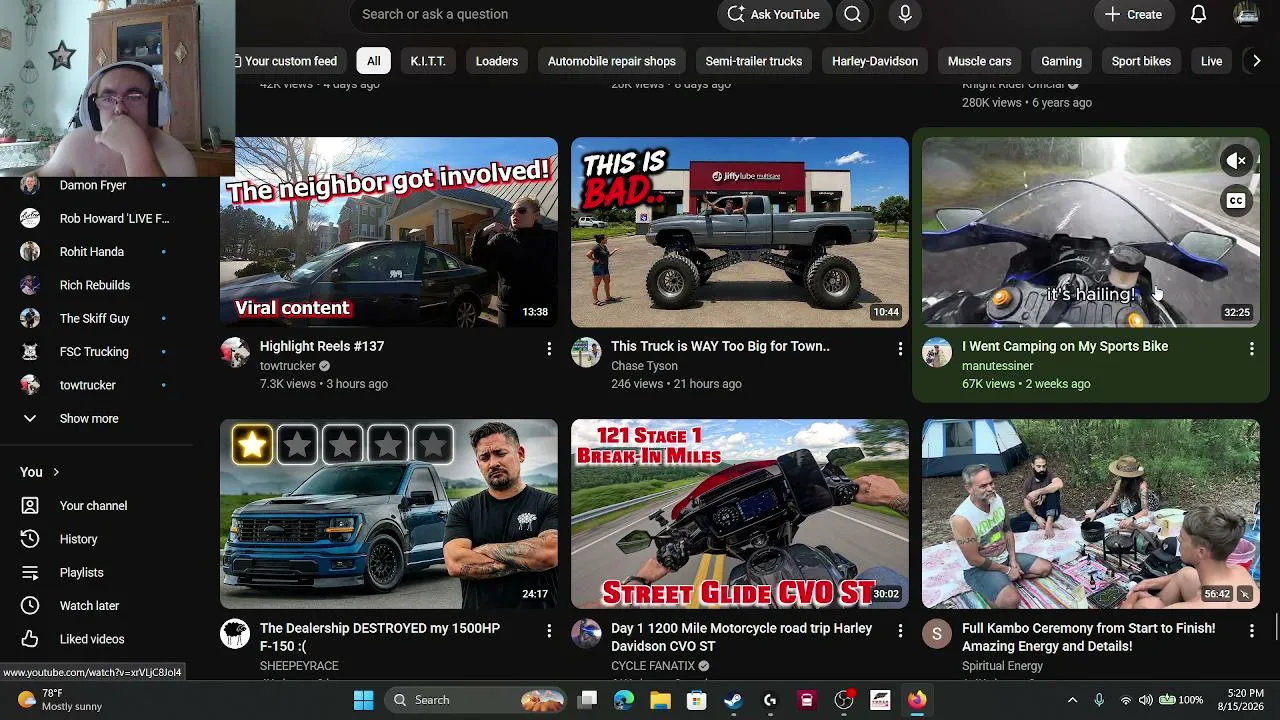This screenshot has height=720, width=1280.
Task: Filter by Semi-trailer trucks
Action: pyautogui.click(x=754, y=61)
